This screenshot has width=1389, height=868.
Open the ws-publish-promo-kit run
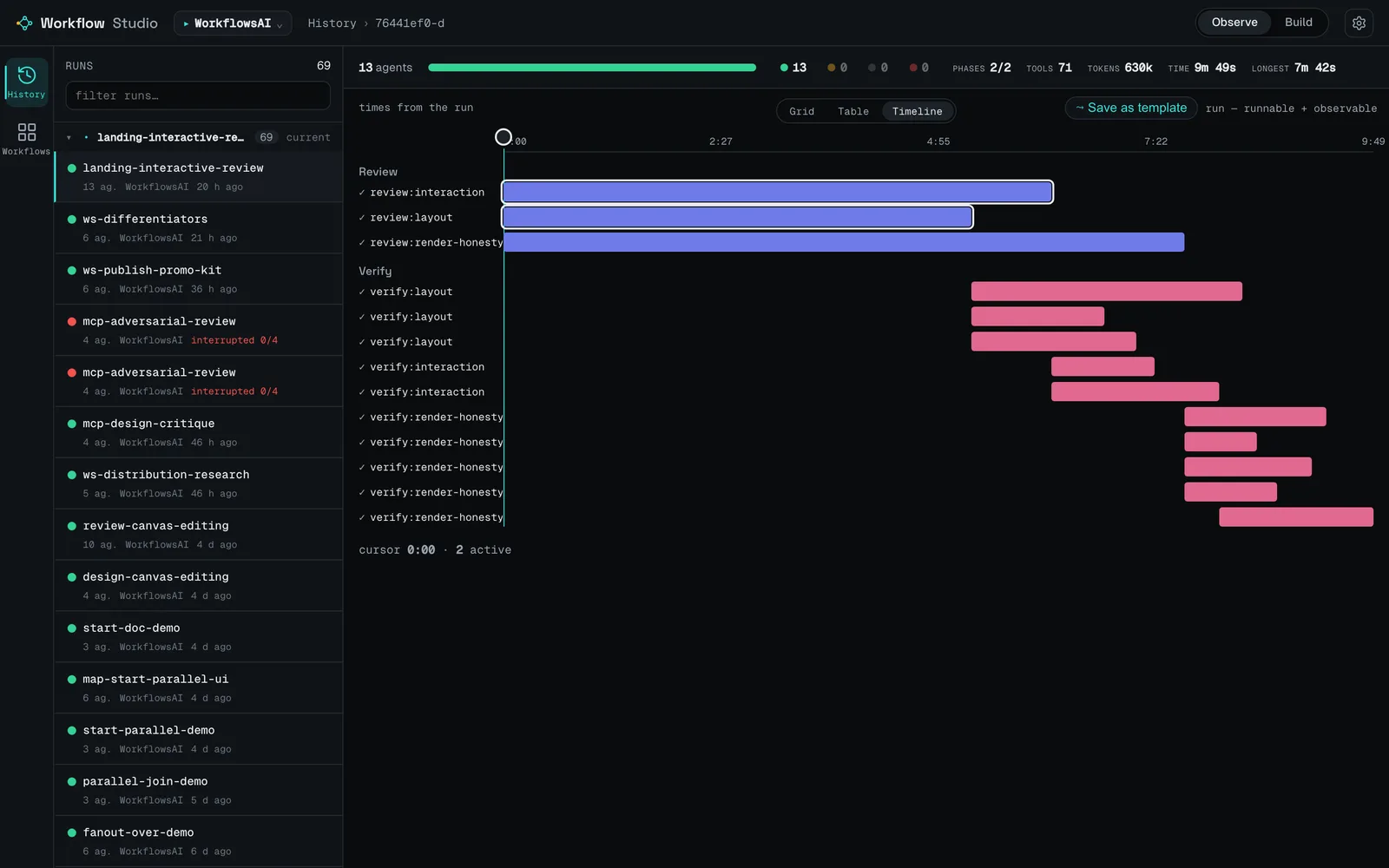point(199,279)
